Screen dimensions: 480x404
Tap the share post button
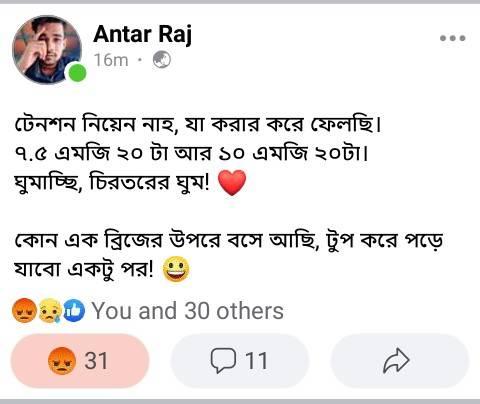pos(400,361)
